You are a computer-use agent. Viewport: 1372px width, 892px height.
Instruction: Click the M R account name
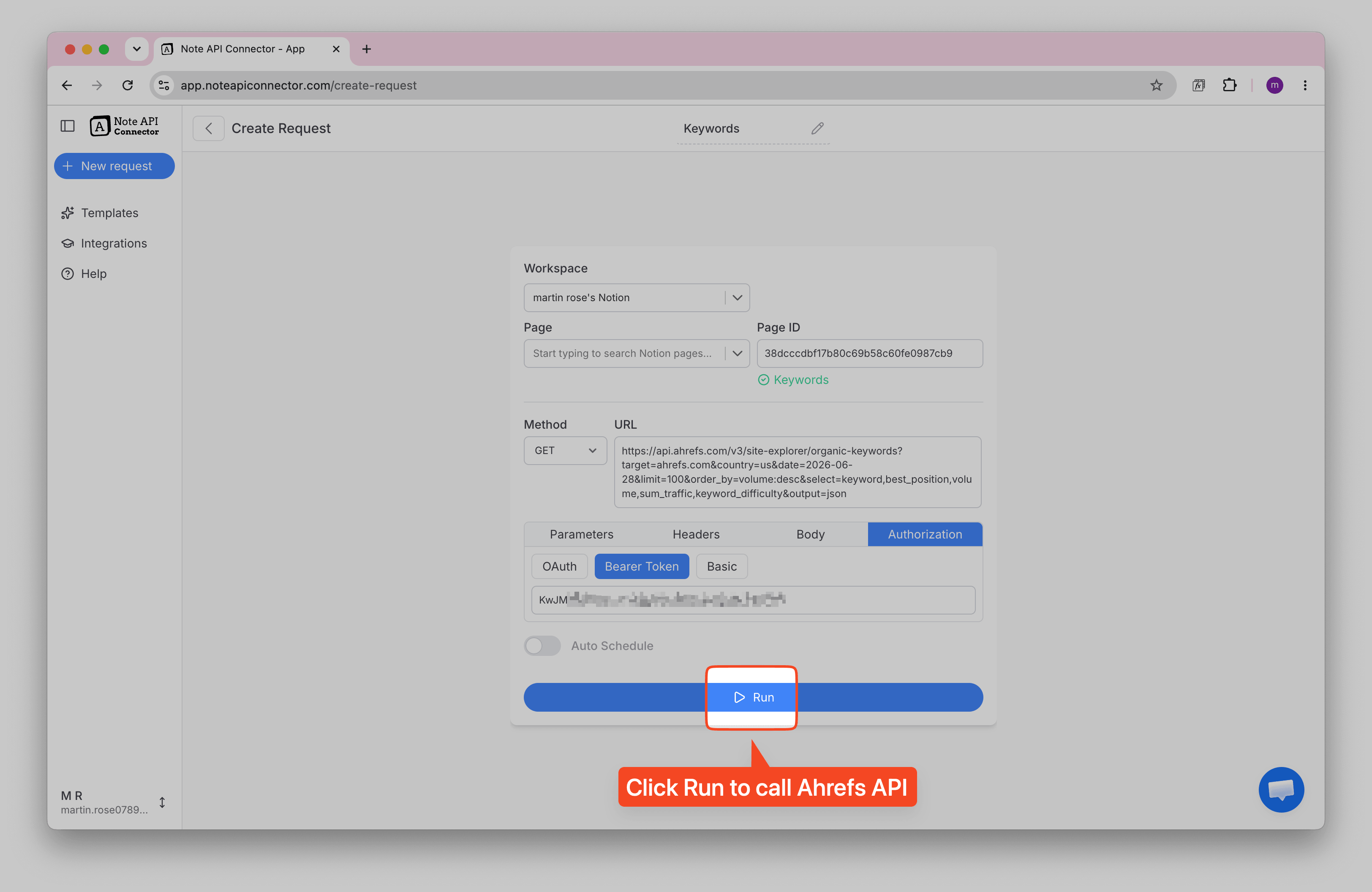coord(71,795)
